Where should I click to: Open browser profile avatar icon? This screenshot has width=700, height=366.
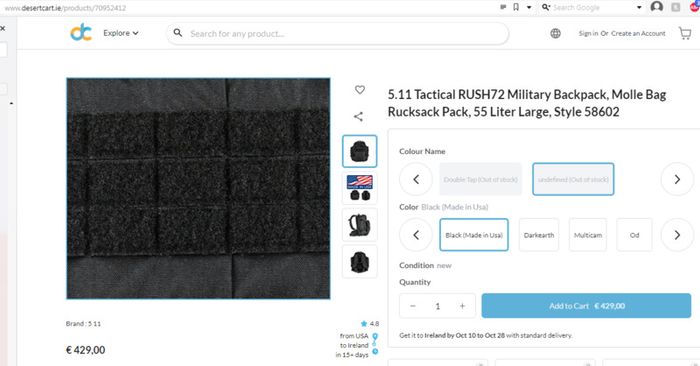(656, 7)
